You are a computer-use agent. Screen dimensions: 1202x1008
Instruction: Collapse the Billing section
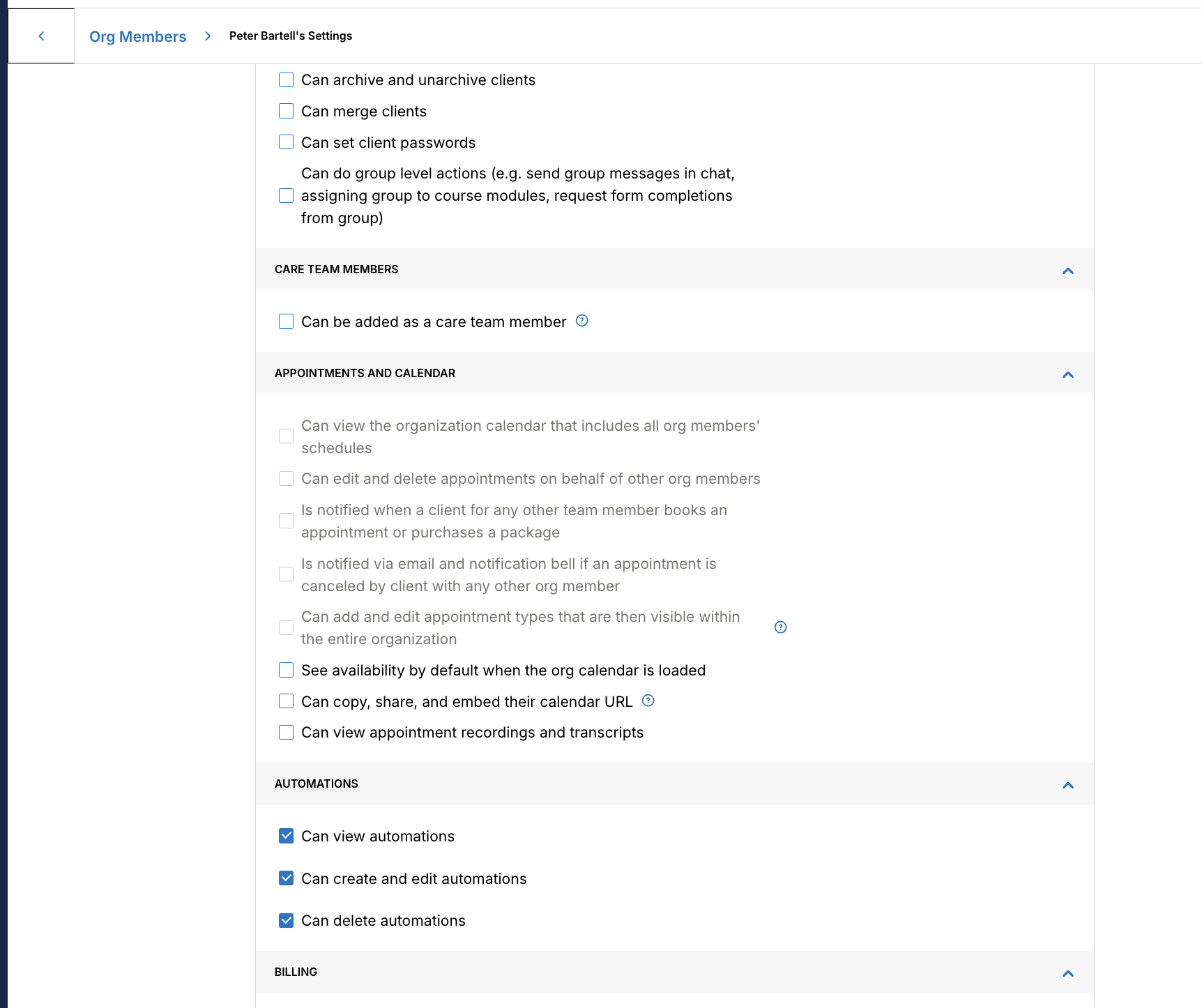(x=1068, y=973)
